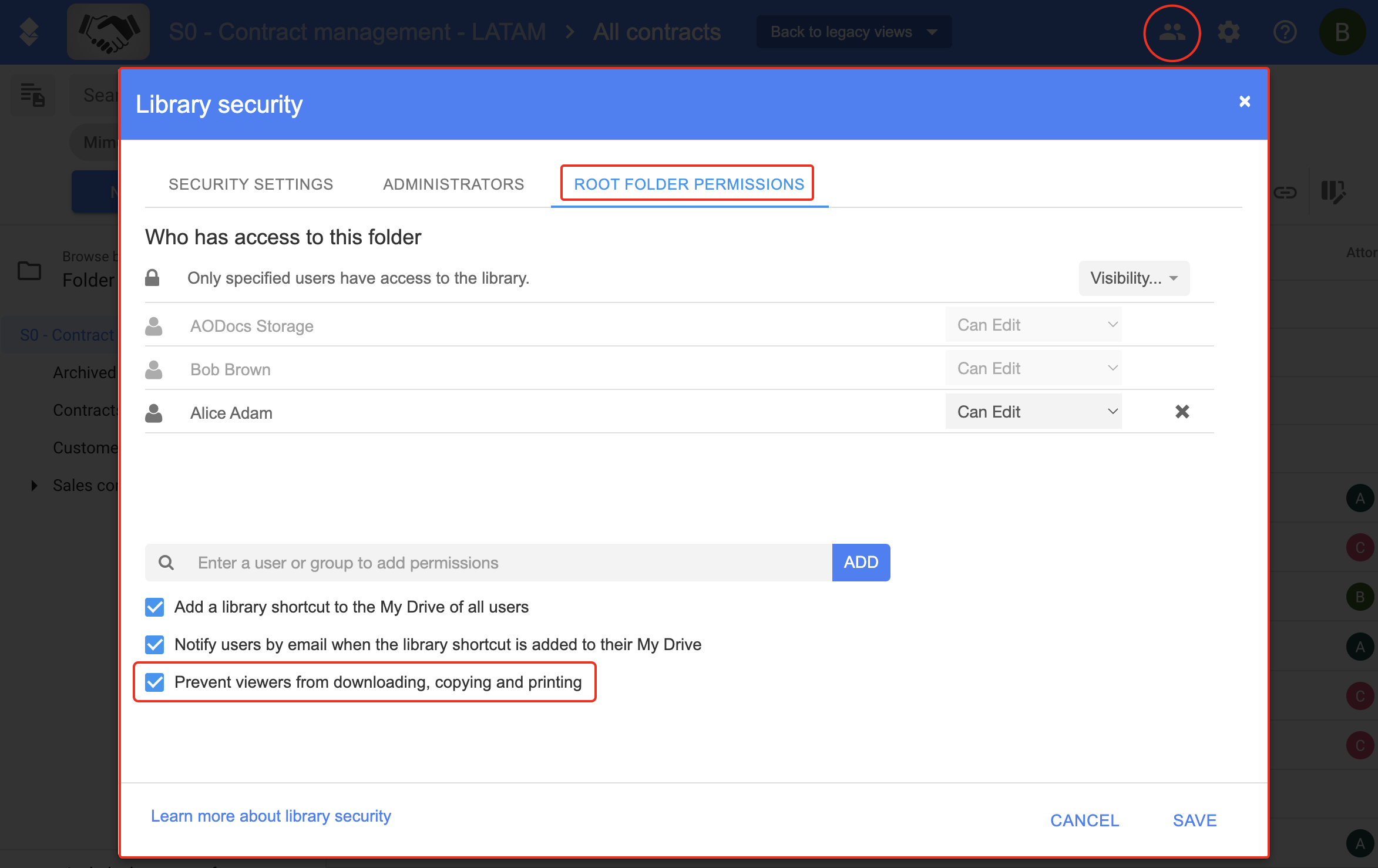Open AODocs Storage's Can Edit dropdown
This screenshot has height=868, width=1378.
pyautogui.click(x=1033, y=325)
